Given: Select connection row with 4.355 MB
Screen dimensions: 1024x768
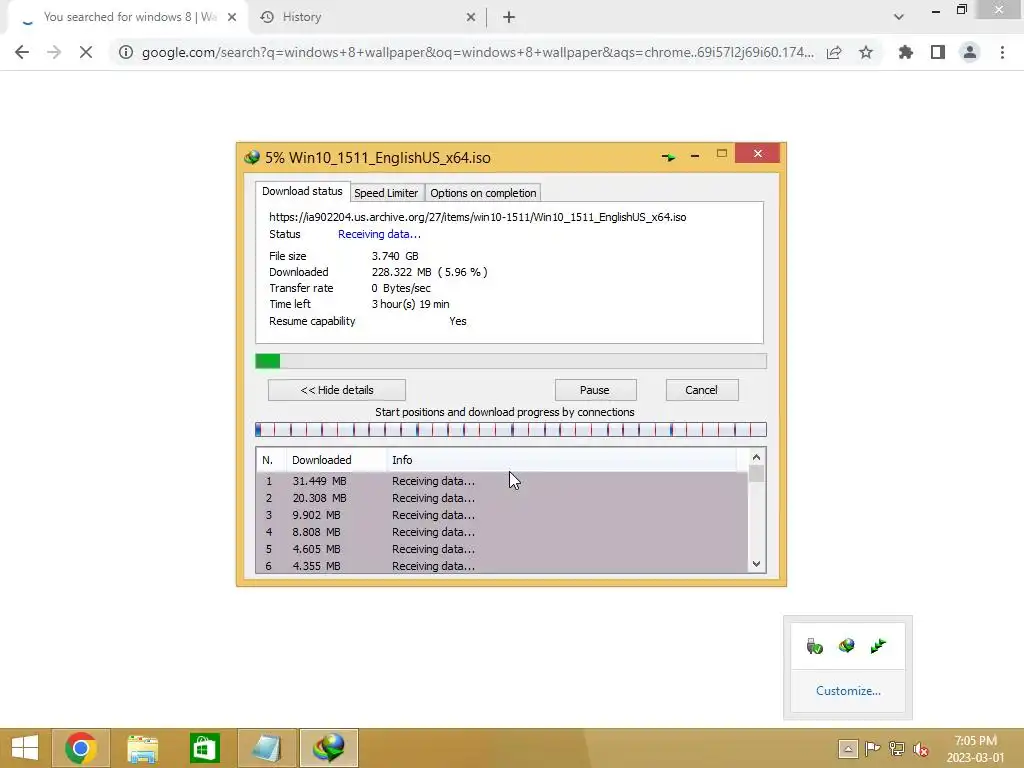Looking at the screenshot, I should click(x=502, y=566).
